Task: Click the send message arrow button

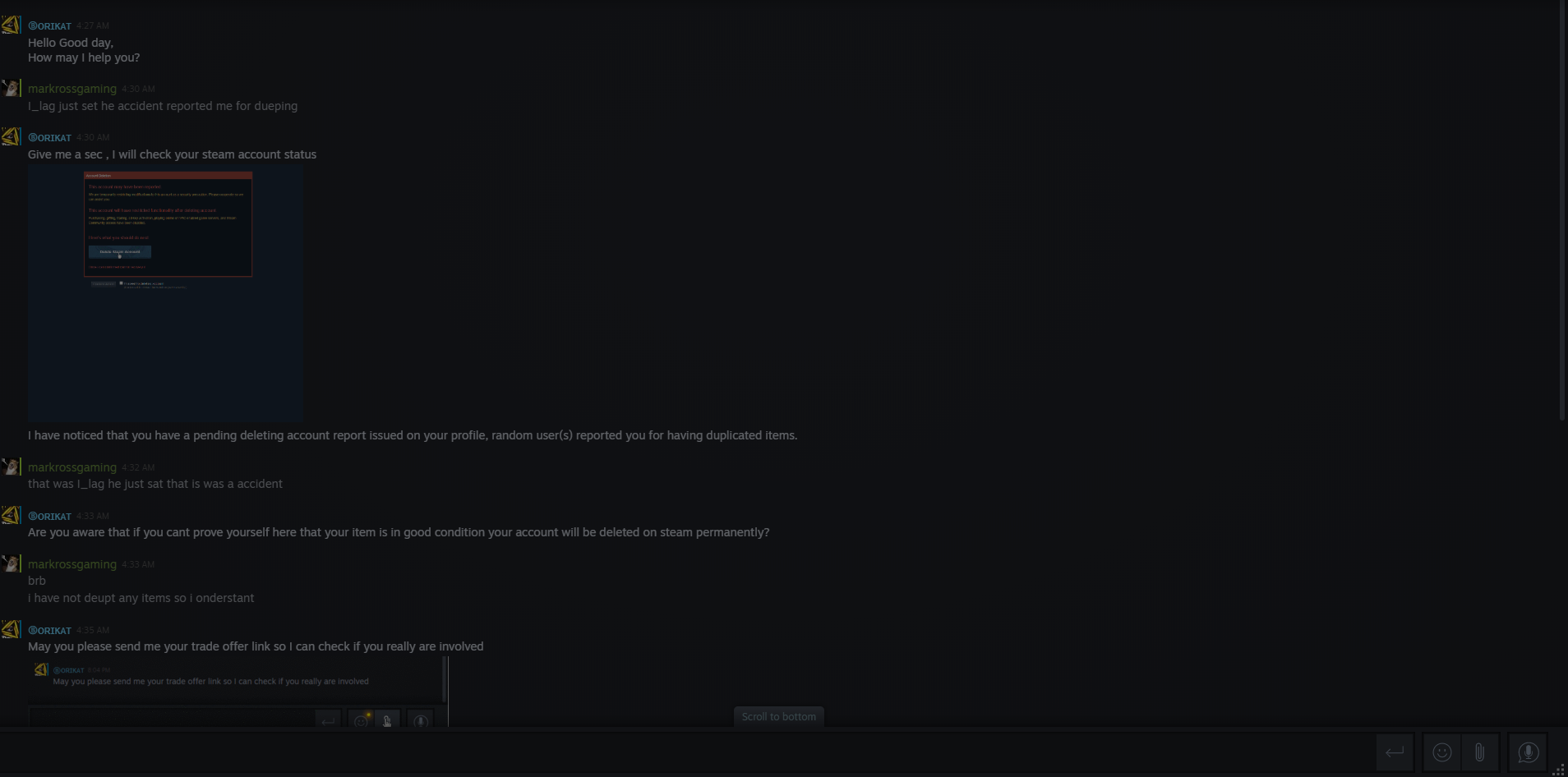Action: [1395, 752]
